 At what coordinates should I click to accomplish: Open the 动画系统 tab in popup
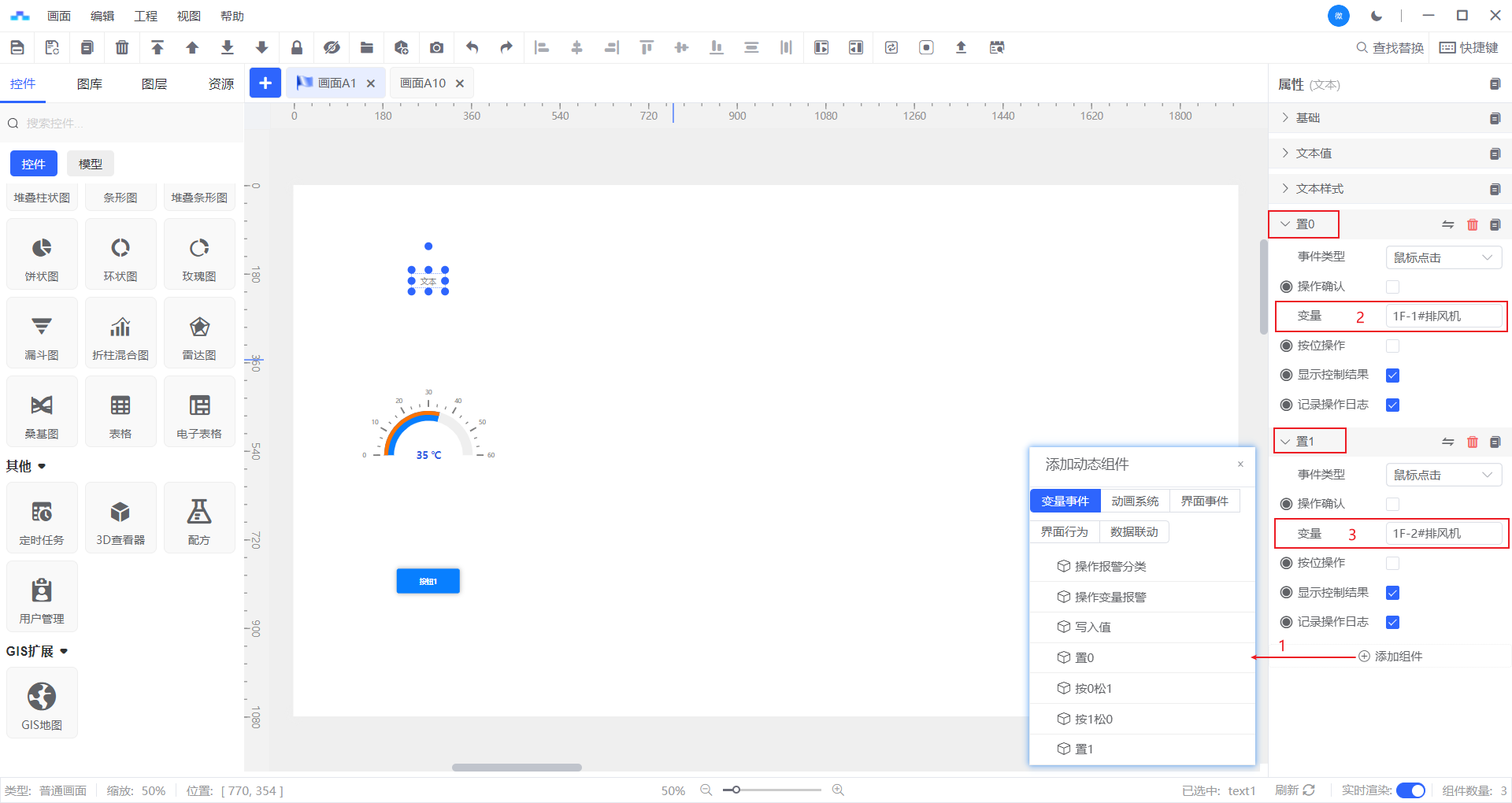[1135, 501]
